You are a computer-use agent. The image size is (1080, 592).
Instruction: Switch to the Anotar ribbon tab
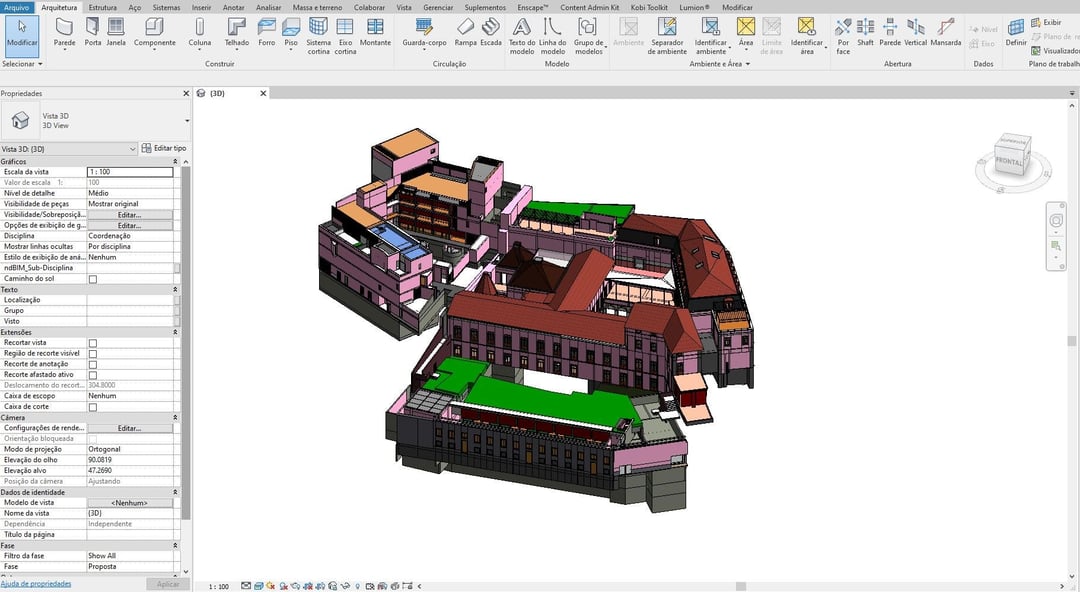point(233,8)
